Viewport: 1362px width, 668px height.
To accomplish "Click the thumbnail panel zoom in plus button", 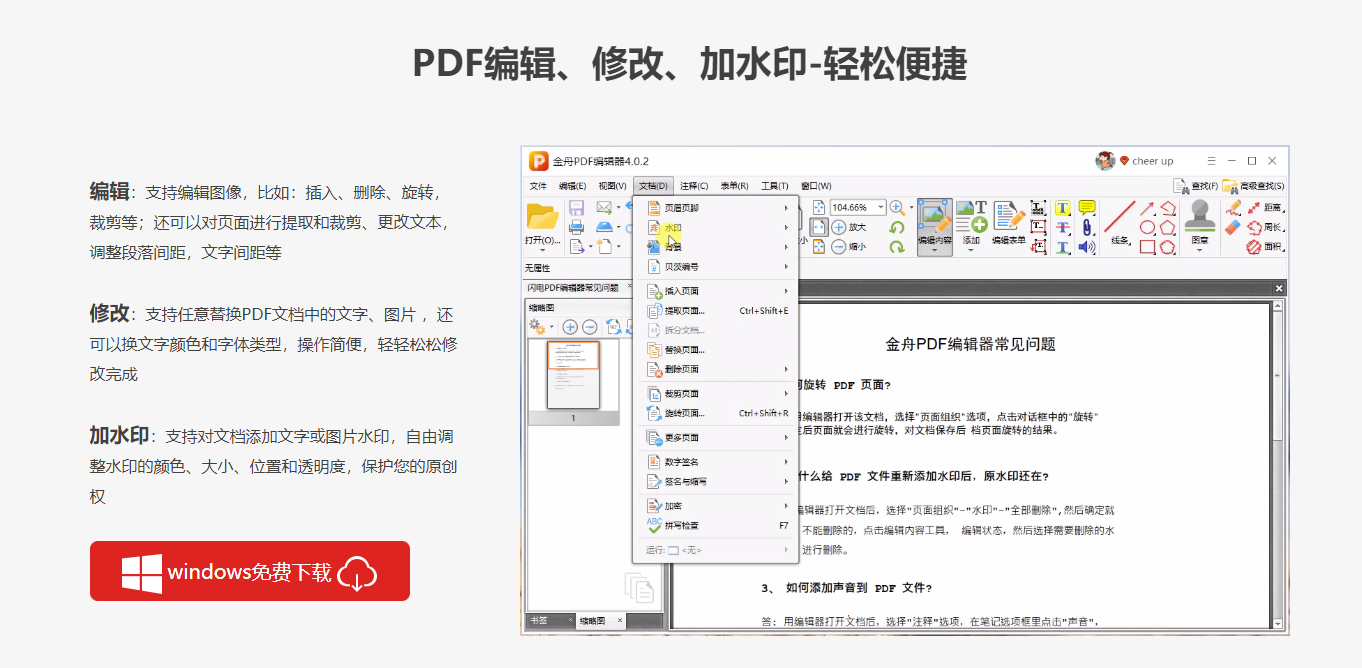I will click(570, 327).
